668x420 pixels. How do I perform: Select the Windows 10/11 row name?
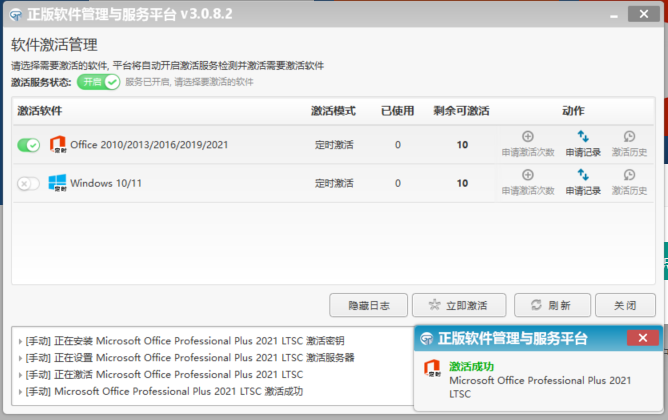pos(106,183)
